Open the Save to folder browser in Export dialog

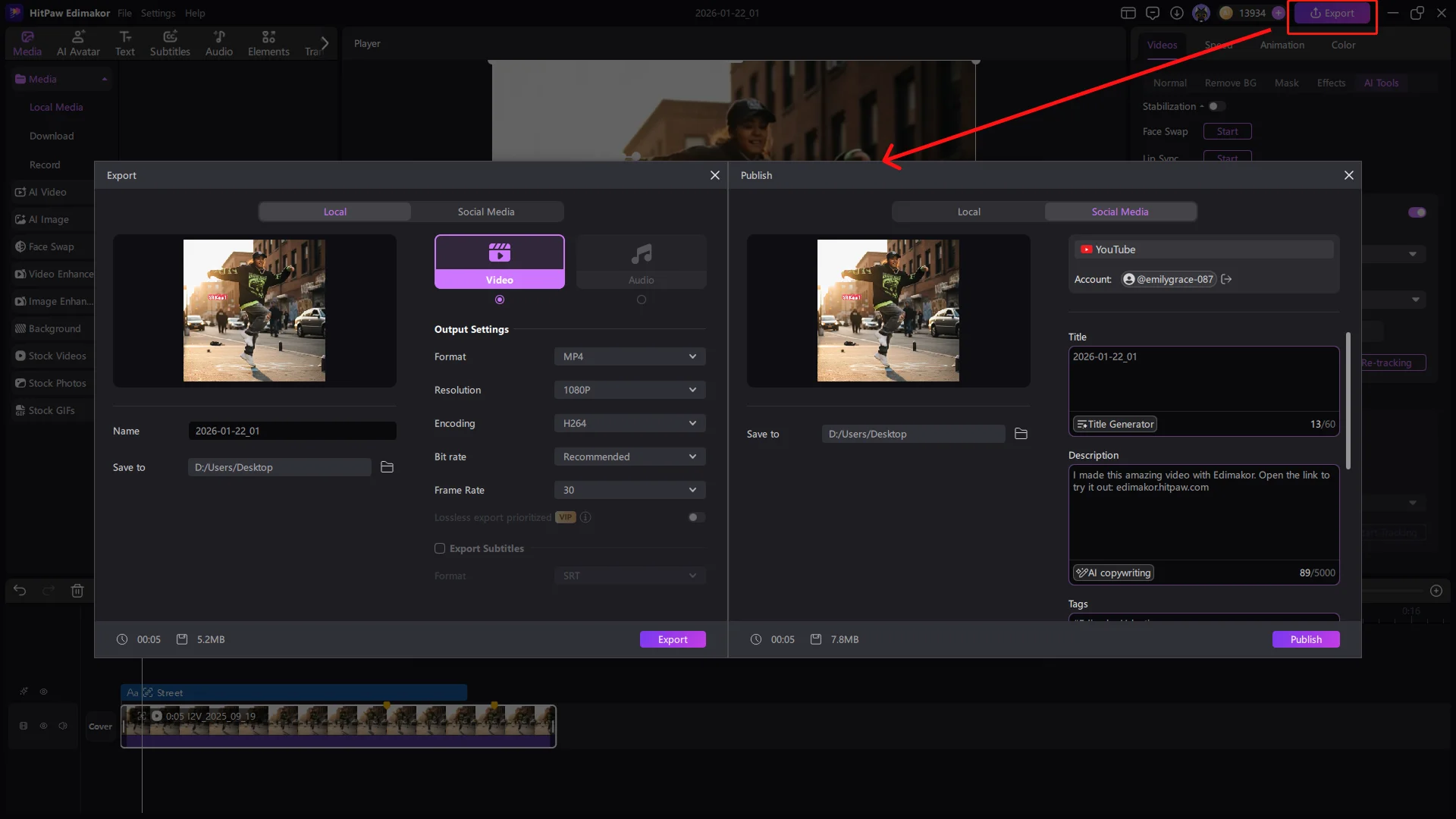click(x=387, y=467)
